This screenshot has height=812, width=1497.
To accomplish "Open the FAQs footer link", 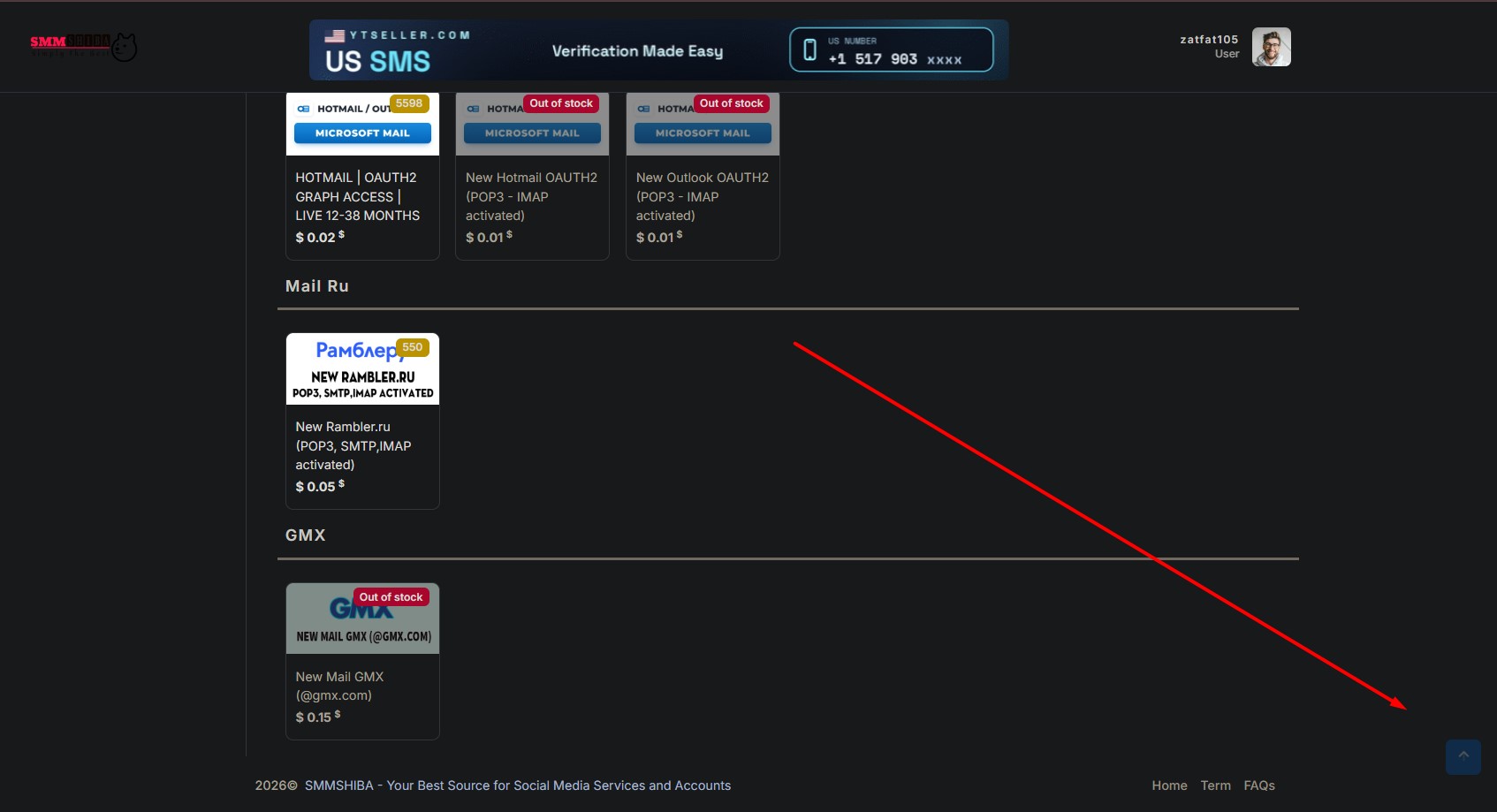I will click(1259, 785).
